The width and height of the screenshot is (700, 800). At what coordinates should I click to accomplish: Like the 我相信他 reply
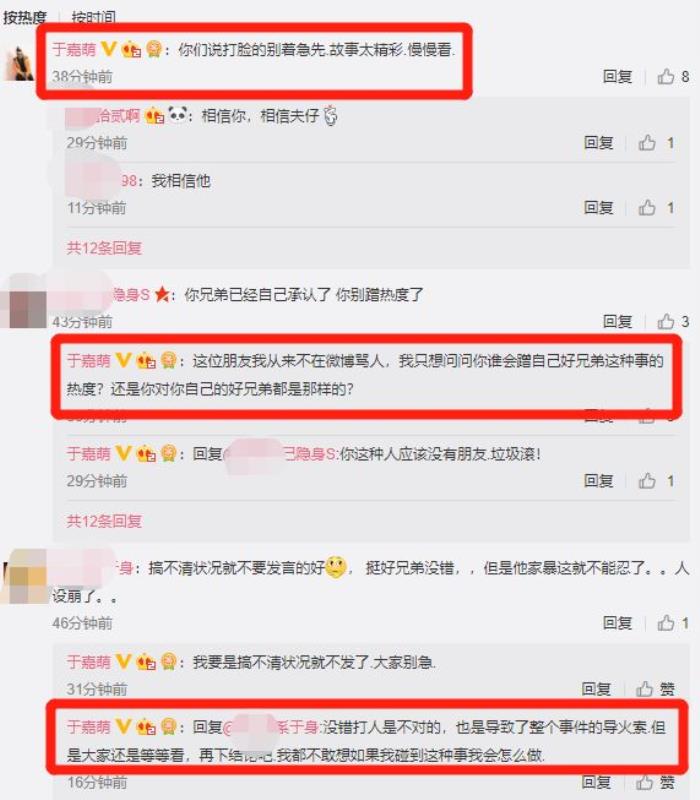click(x=647, y=208)
